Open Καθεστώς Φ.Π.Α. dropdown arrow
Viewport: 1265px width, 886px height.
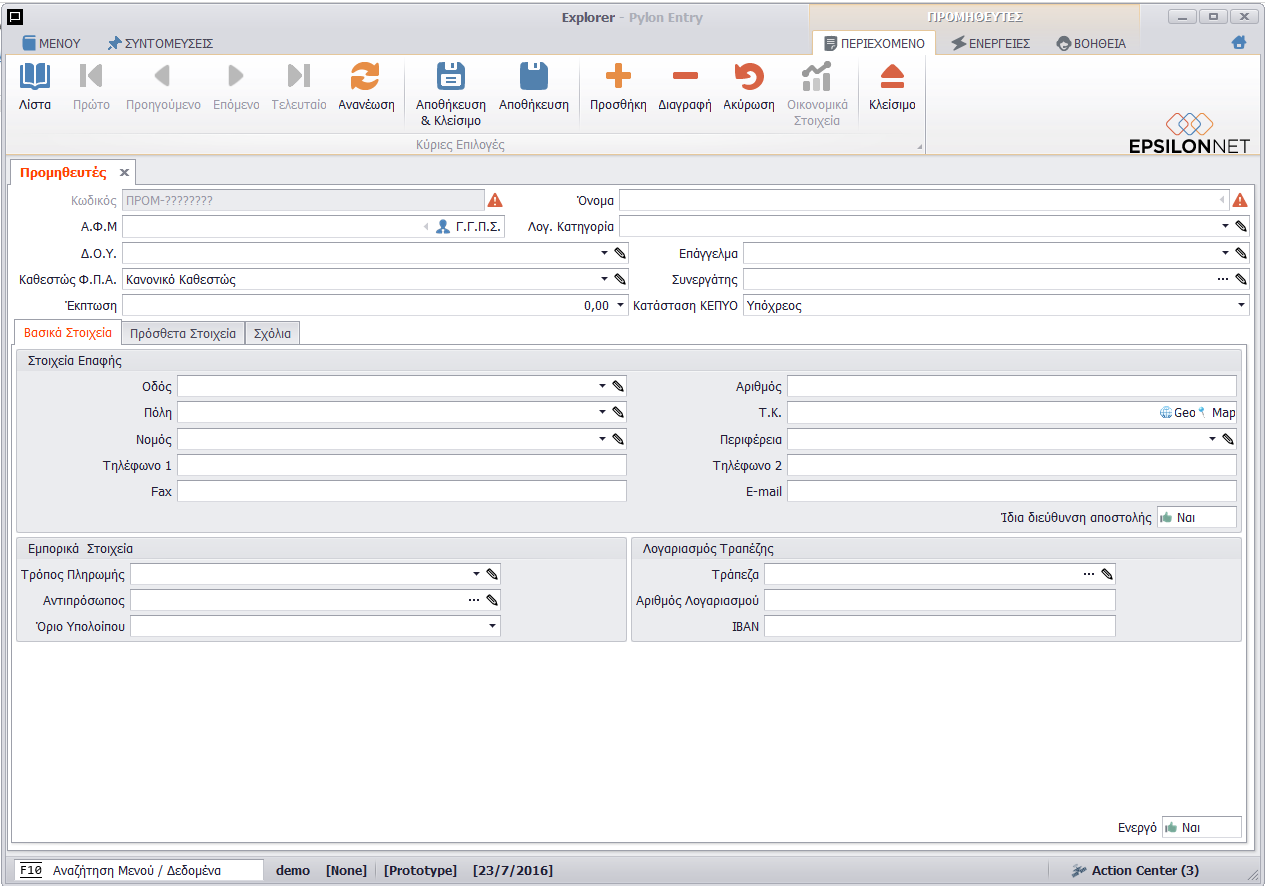(x=604, y=279)
